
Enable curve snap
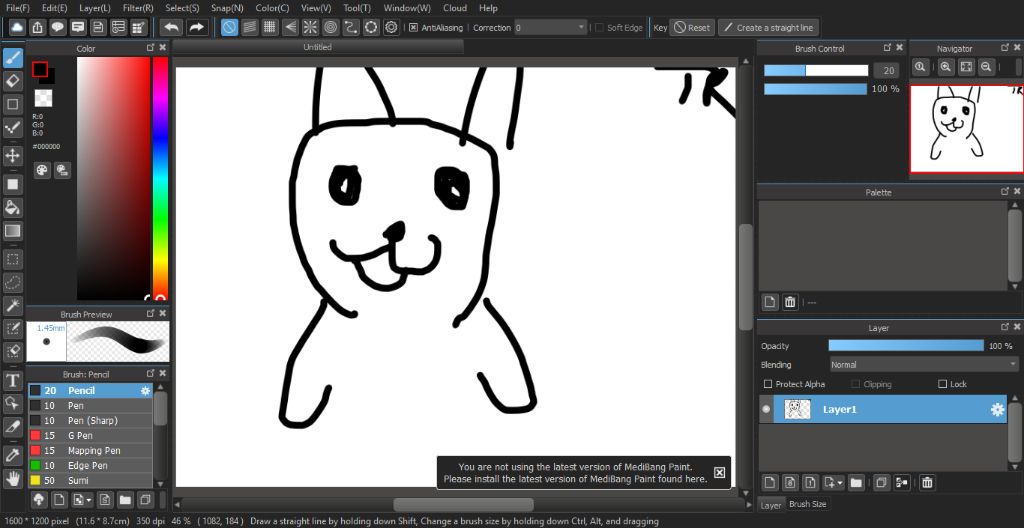(351, 27)
